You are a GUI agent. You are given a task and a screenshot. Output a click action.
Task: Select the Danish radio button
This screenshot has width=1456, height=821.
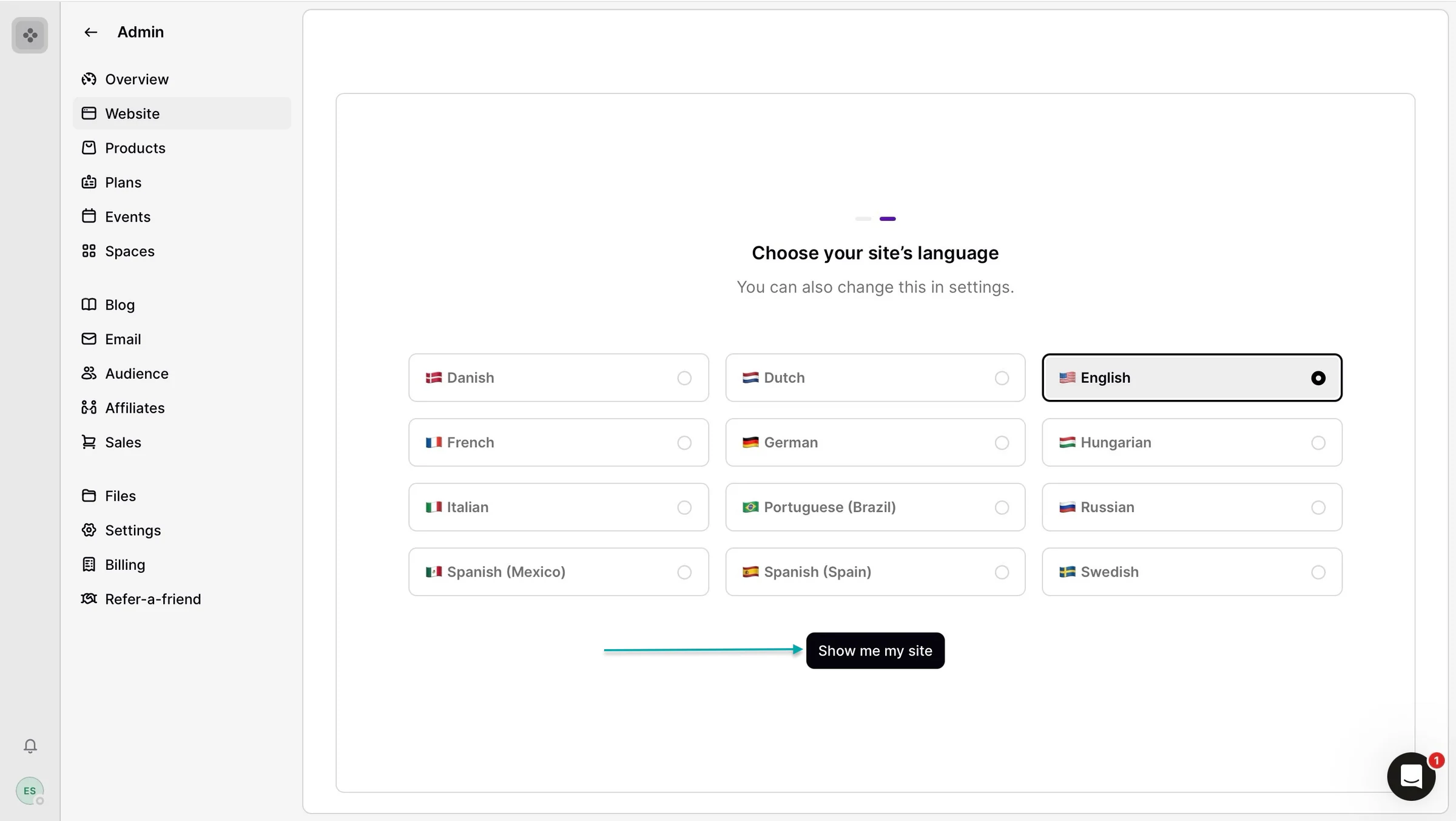coord(684,378)
